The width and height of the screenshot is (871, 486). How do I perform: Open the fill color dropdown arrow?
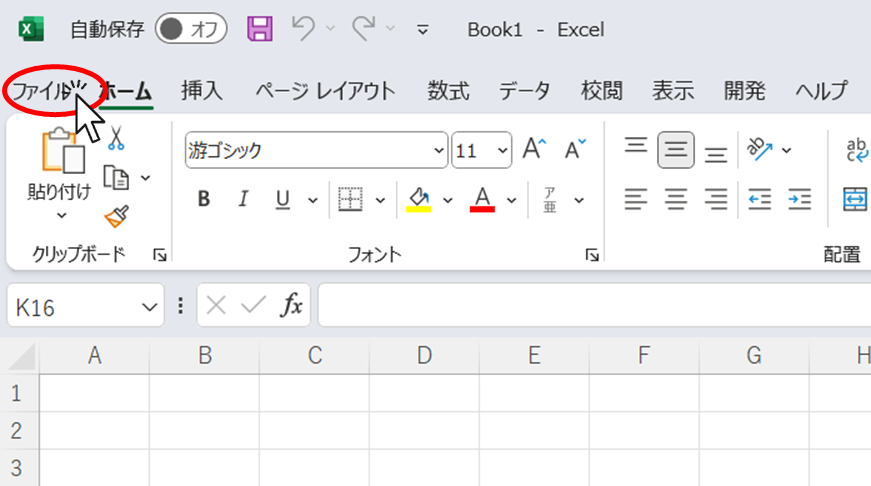click(448, 201)
